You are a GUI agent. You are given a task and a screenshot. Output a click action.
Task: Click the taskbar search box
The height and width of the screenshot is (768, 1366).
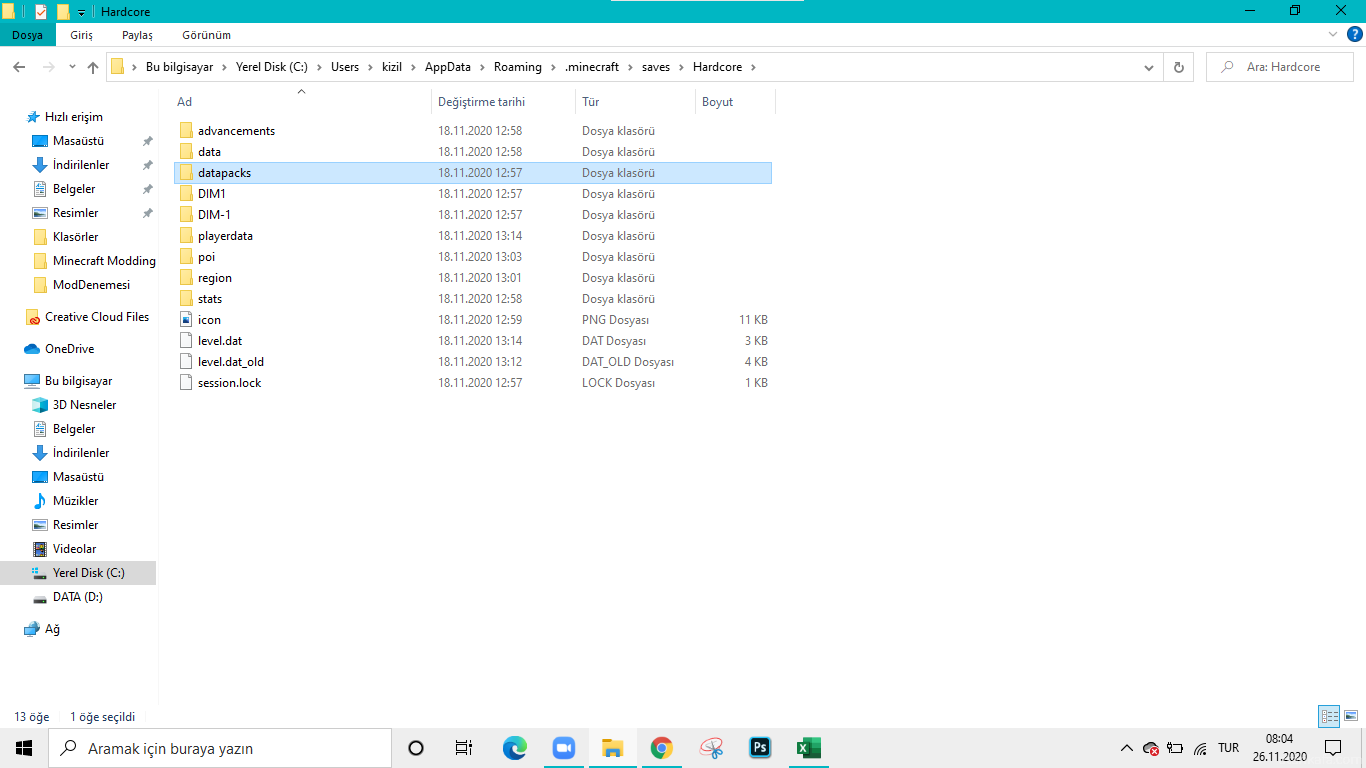[220, 748]
